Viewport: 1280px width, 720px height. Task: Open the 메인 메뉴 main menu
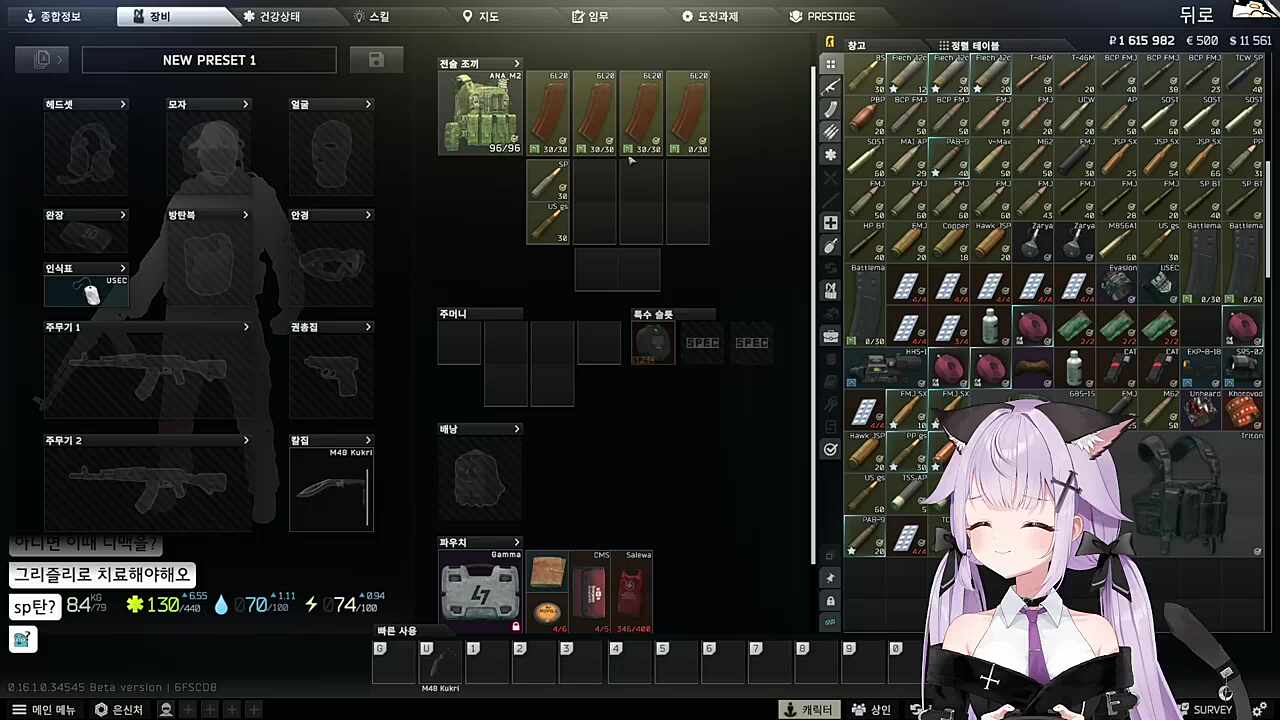(x=44, y=710)
